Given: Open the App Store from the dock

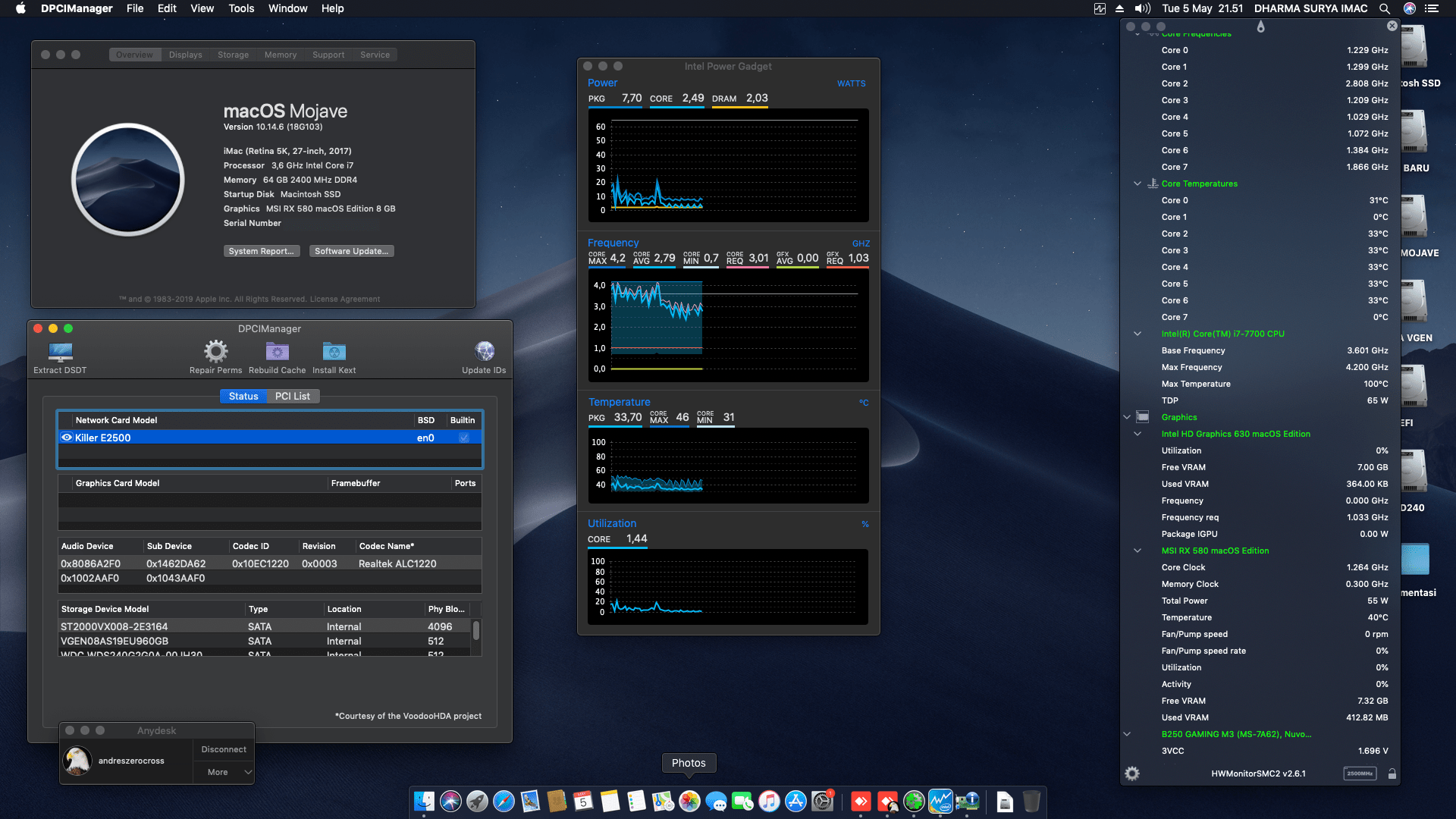Looking at the screenshot, I should click(x=795, y=802).
